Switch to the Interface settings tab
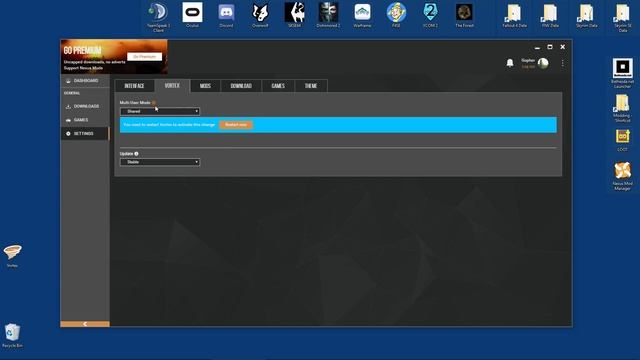Viewport: 640px width, 360px height. (x=134, y=86)
